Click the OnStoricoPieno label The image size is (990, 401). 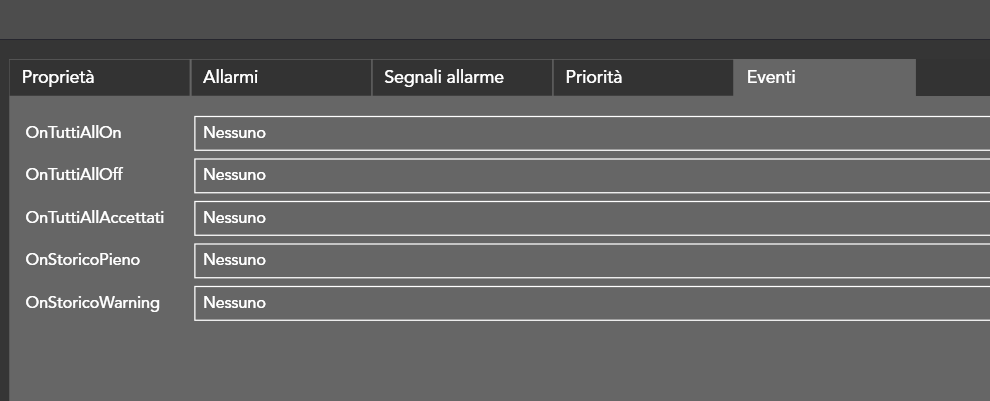[83, 260]
